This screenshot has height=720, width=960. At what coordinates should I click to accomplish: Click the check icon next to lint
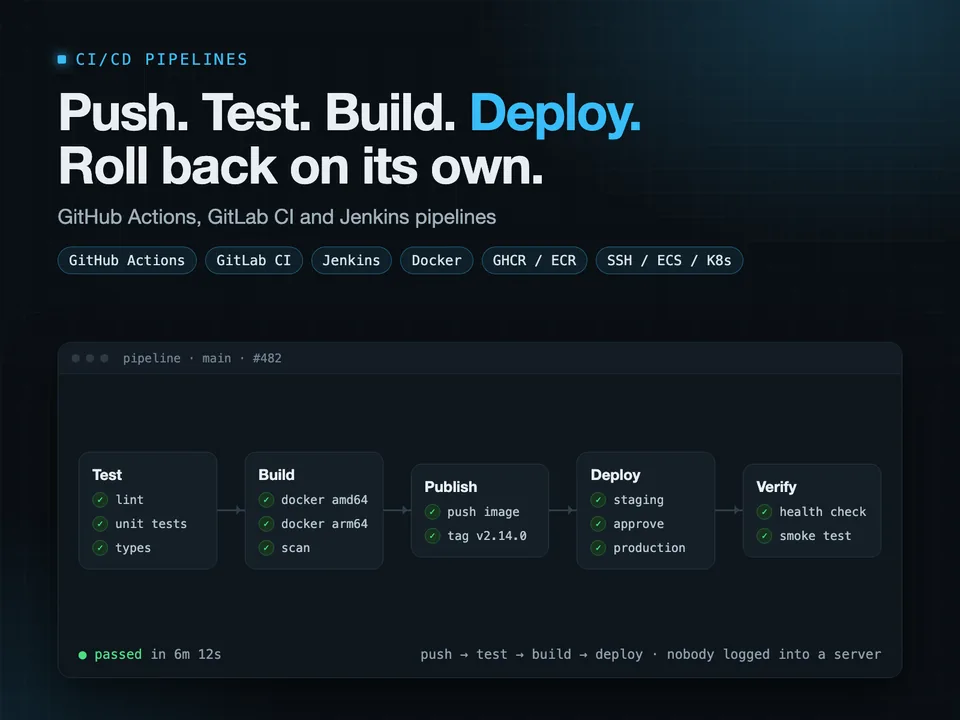[x=100, y=500]
